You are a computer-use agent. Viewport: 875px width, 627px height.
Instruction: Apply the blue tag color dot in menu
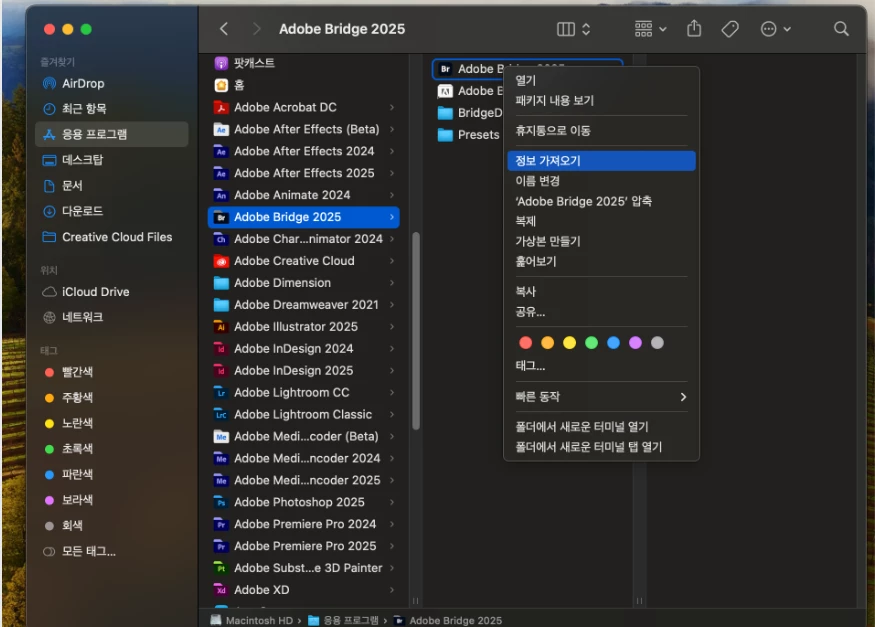tap(613, 343)
